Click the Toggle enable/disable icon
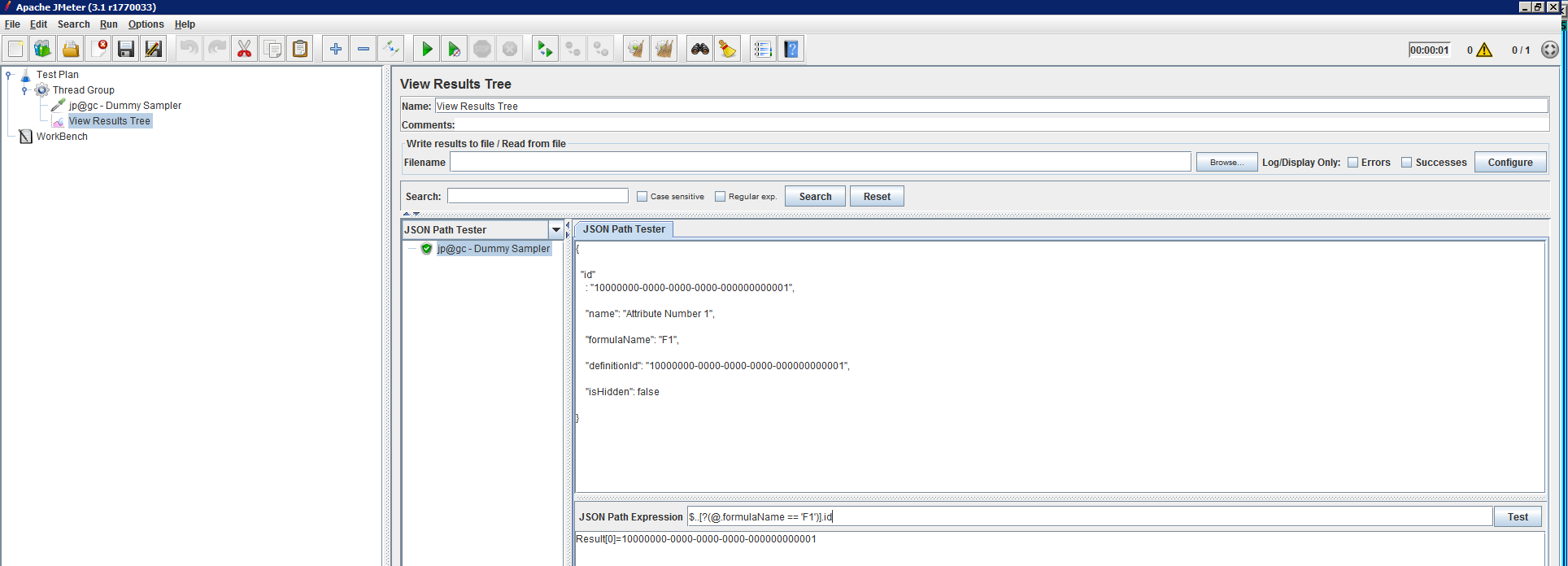The height and width of the screenshot is (566, 1568). [391, 49]
